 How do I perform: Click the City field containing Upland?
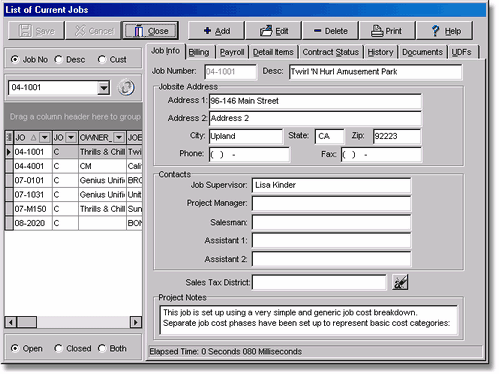246,136
